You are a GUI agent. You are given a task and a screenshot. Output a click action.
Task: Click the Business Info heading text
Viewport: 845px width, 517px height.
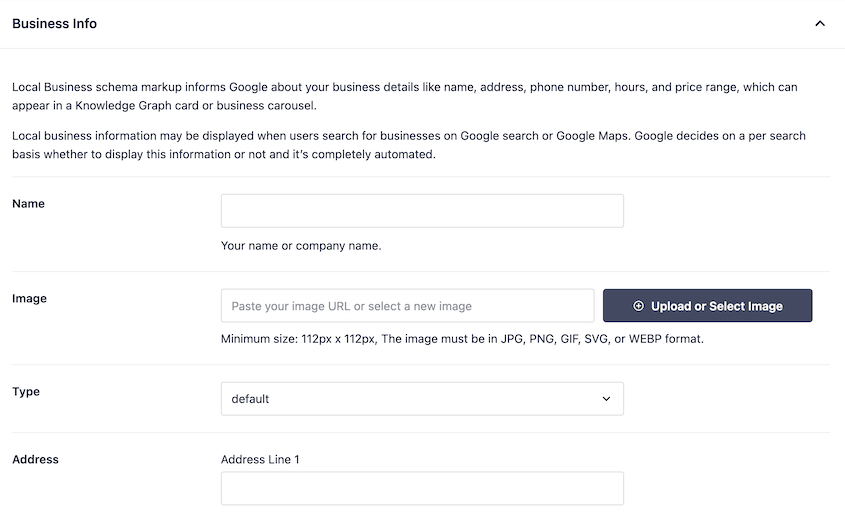[54, 23]
